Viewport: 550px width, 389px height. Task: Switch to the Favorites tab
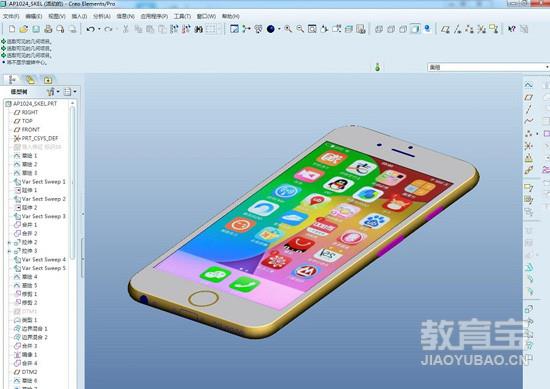coord(48,80)
